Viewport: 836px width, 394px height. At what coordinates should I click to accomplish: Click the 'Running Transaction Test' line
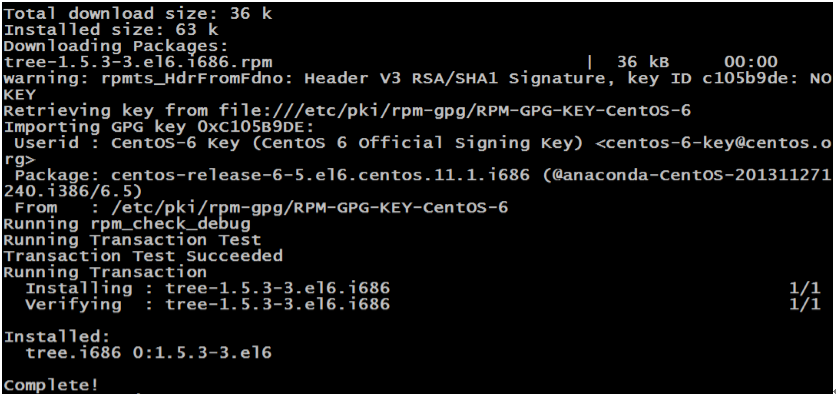[133, 240]
